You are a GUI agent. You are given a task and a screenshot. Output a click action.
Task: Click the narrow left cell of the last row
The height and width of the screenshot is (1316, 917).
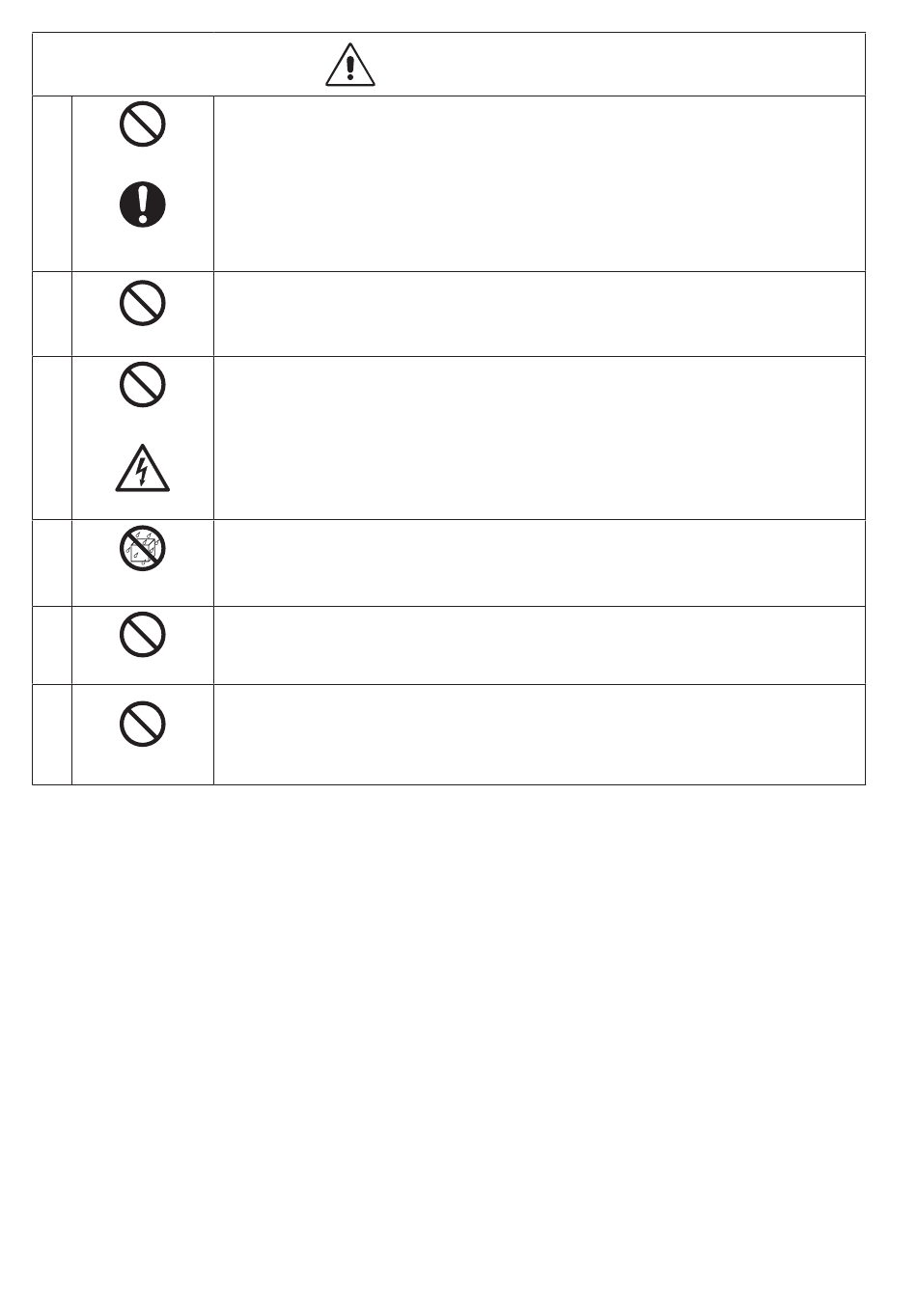click(52, 735)
